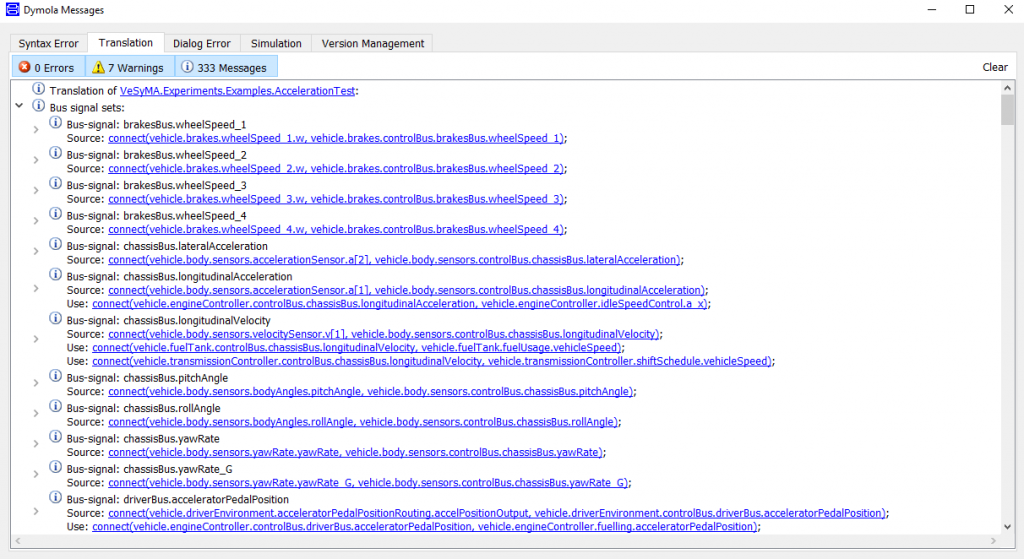Click info icon for brakesBus.wheelSpeed_3
This screenshot has height=559, width=1024.
click(56, 184)
